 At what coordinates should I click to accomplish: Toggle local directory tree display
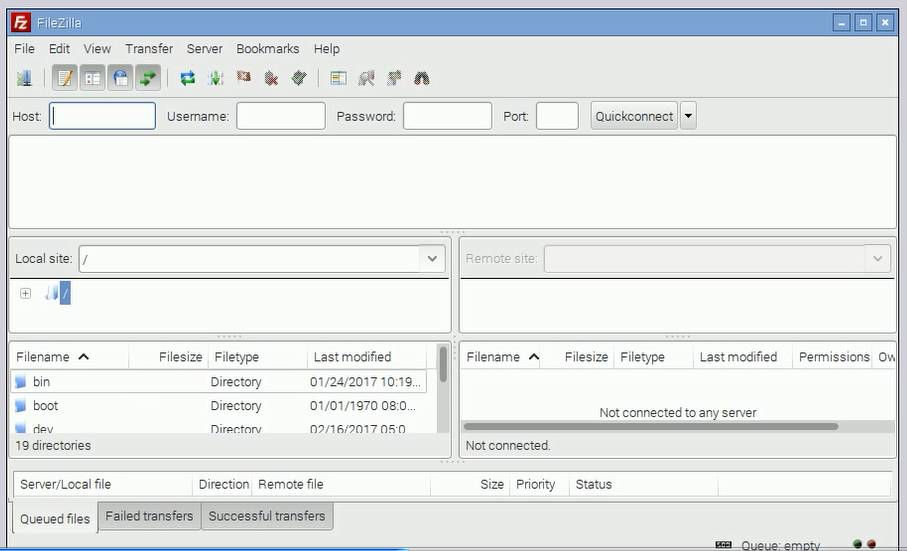tap(93, 78)
